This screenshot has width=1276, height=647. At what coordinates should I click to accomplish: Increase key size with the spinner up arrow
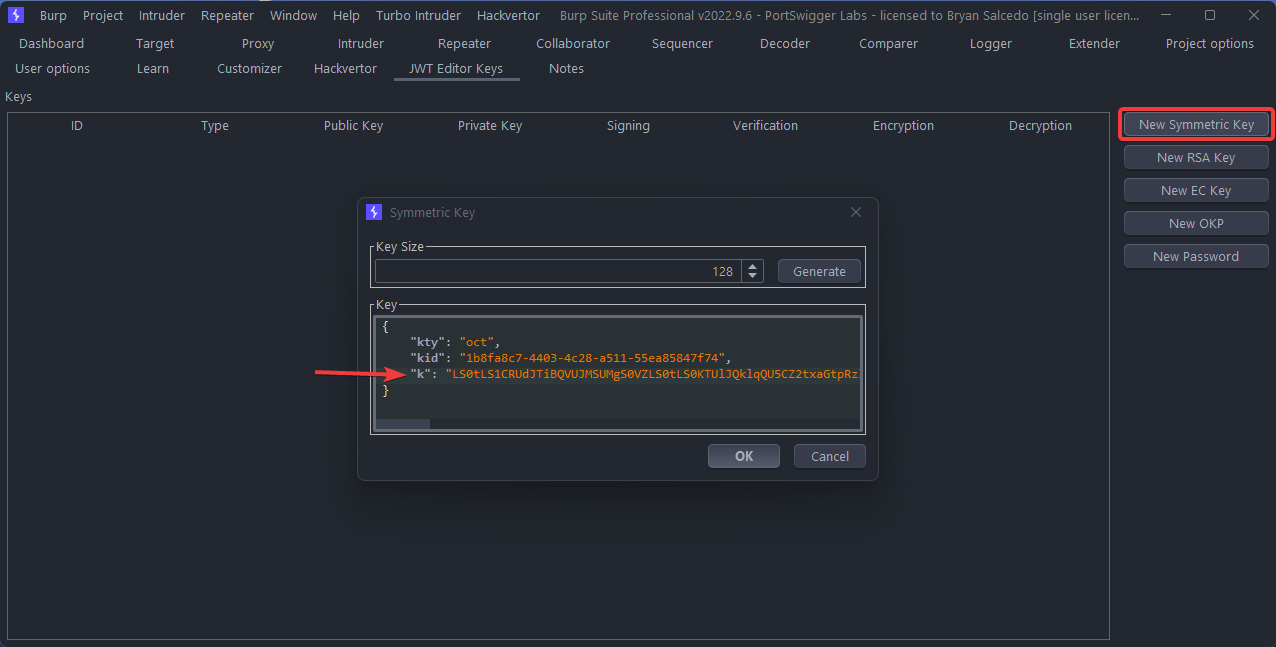point(754,266)
